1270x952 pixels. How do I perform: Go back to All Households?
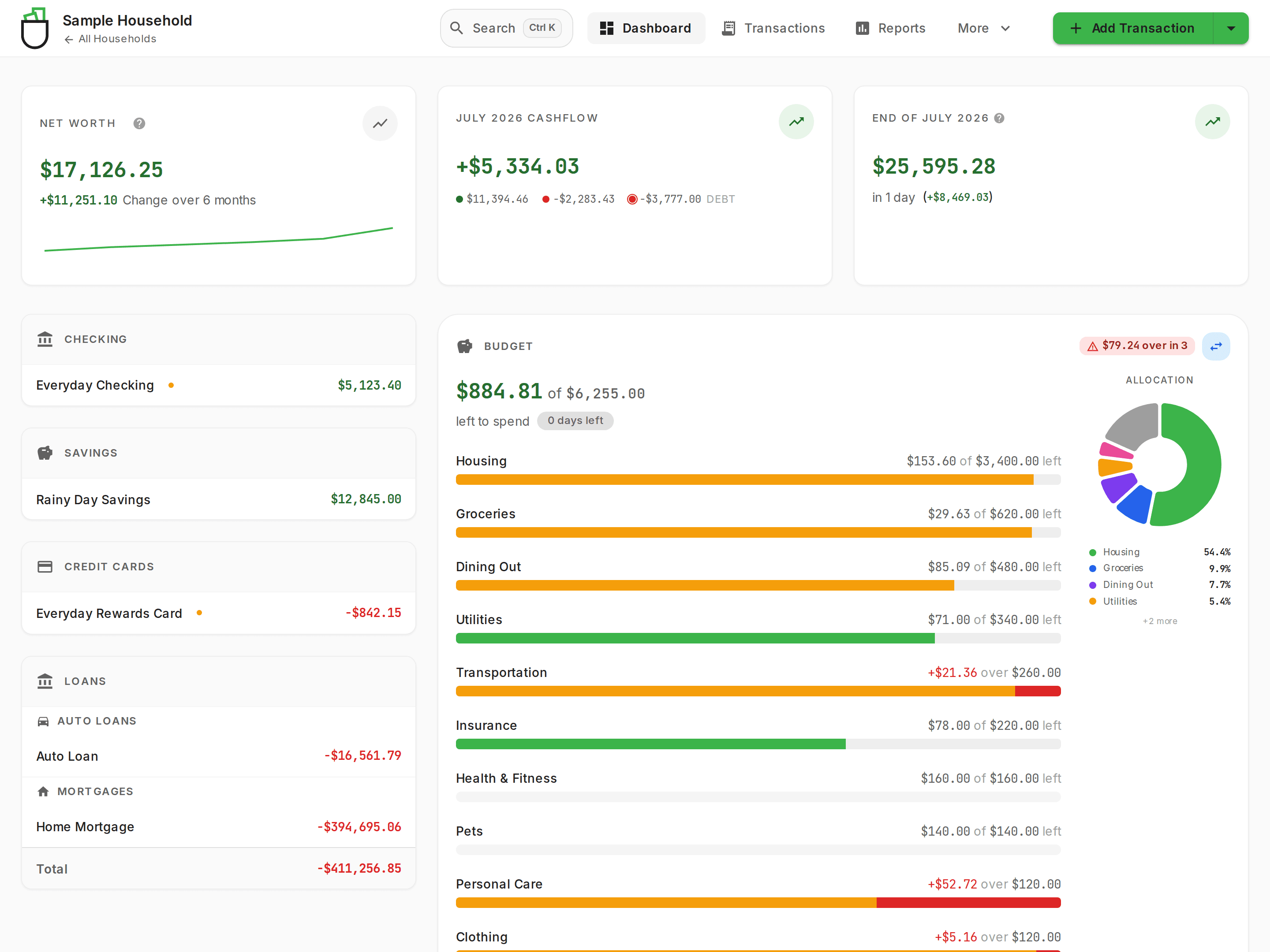(x=110, y=39)
